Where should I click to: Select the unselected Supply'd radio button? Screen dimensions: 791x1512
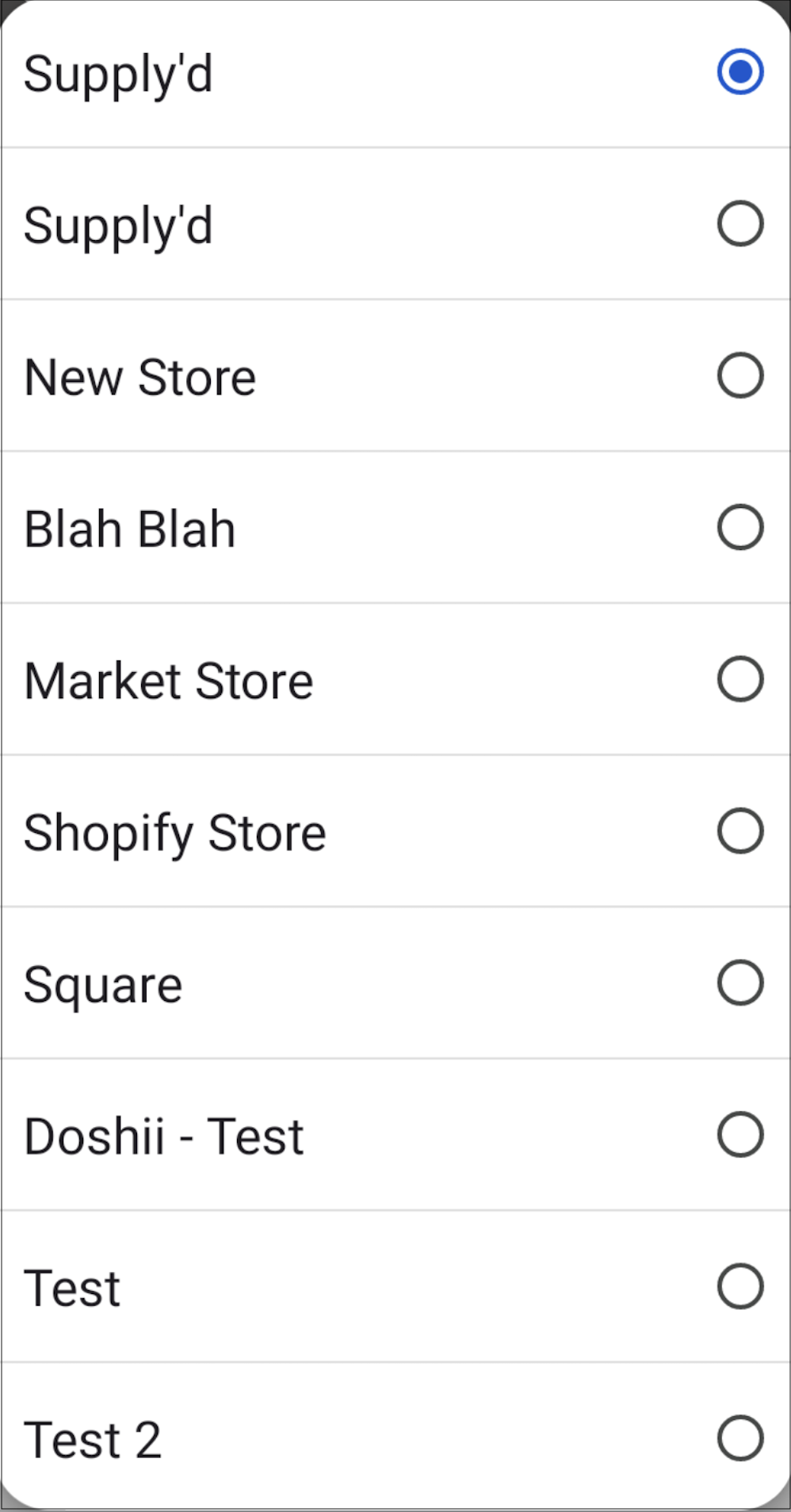[740, 223]
